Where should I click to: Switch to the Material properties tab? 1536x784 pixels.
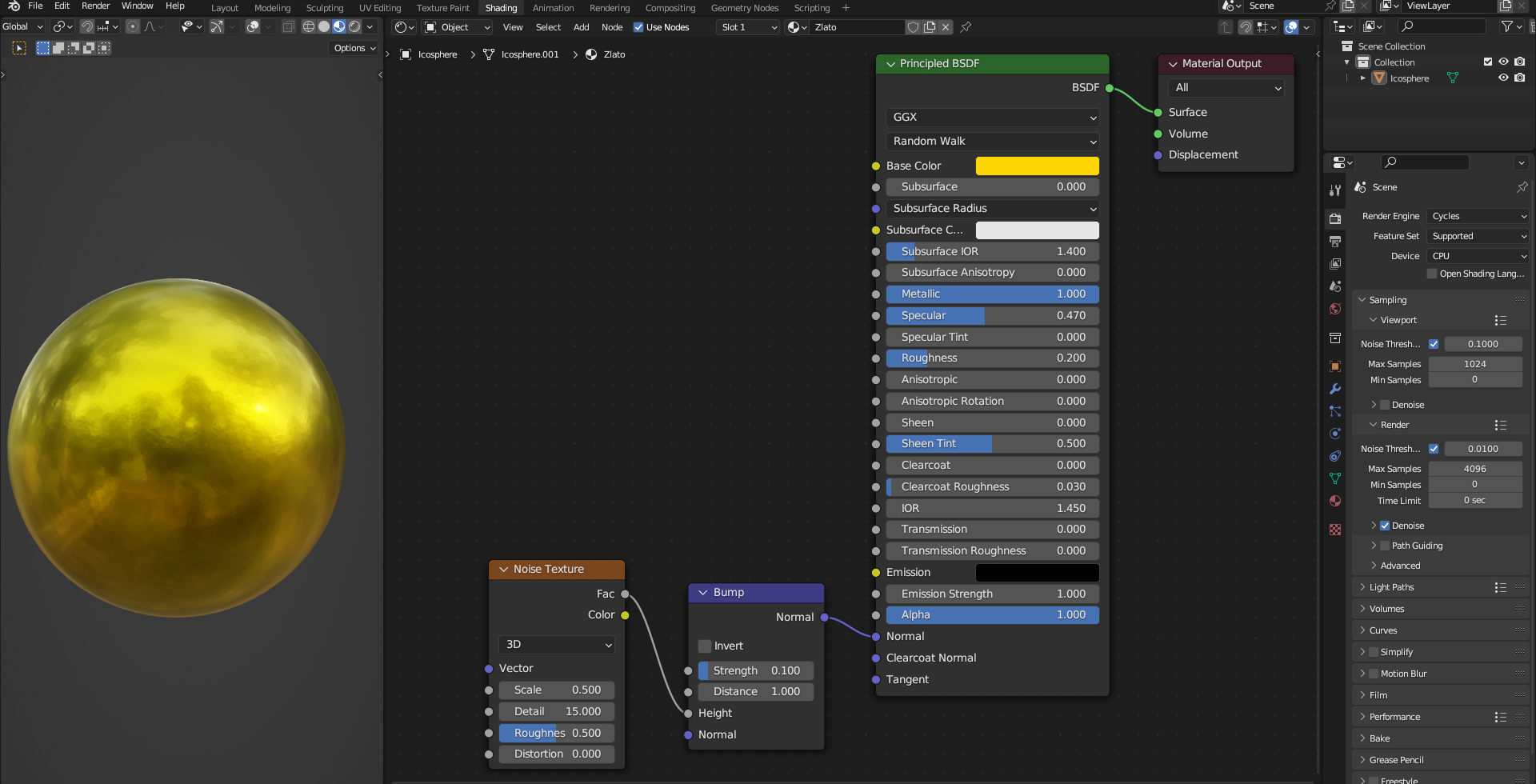(x=1334, y=501)
